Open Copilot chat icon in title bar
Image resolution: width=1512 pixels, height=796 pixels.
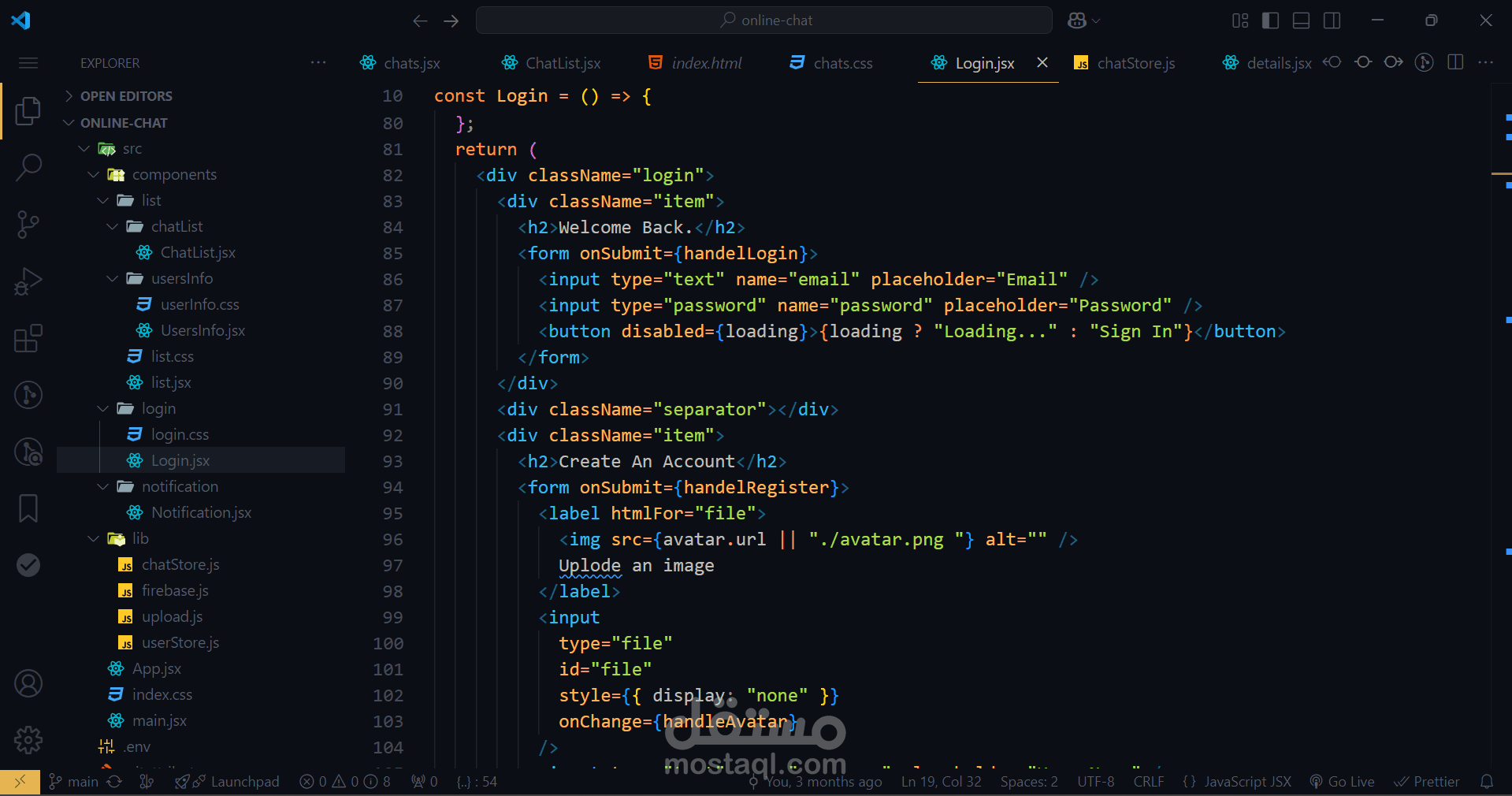point(1076,20)
